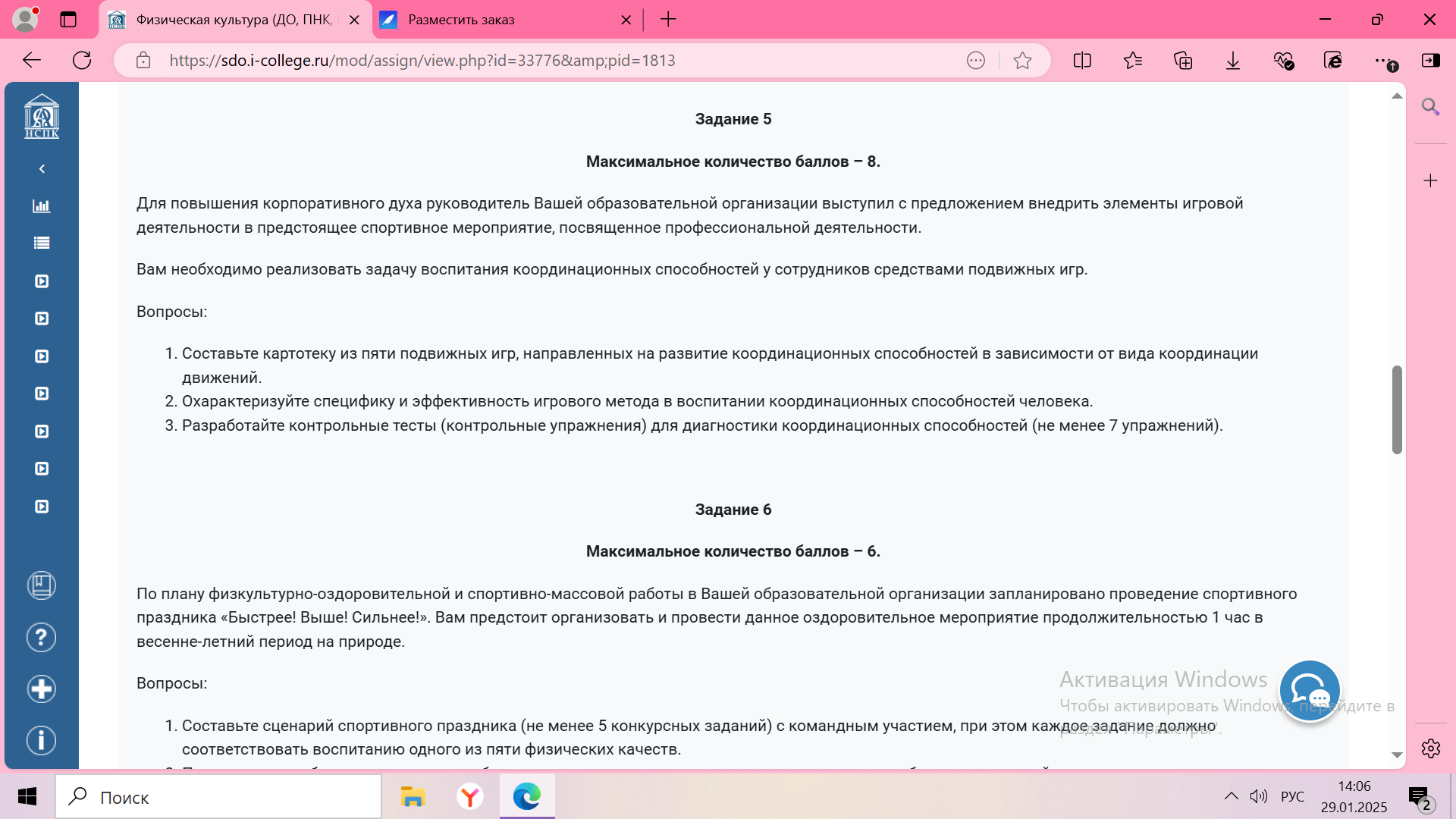Click the plus circle sidebar icon
Image resolution: width=1456 pixels, height=819 pixels.
(x=42, y=689)
